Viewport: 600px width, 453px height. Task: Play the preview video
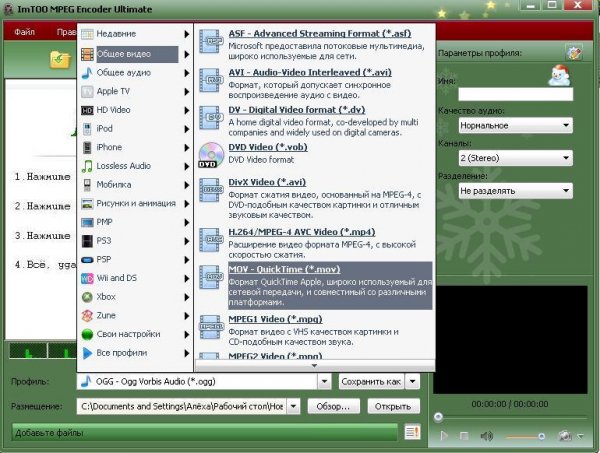pos(444,436)
